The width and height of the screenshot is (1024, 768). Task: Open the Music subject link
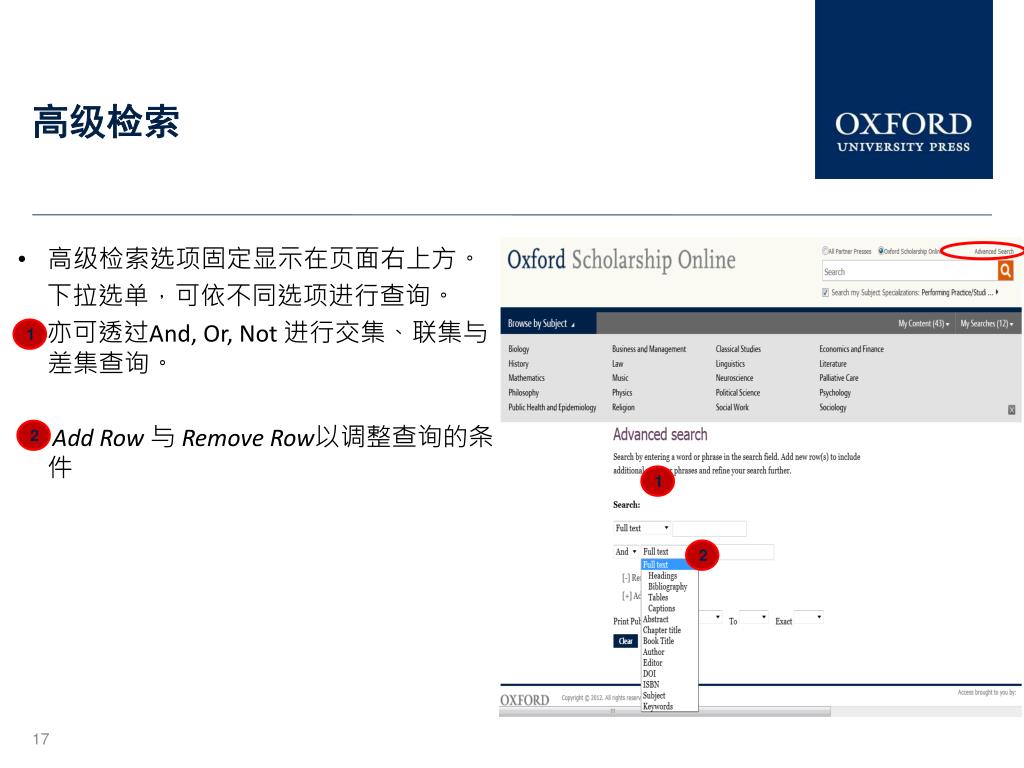(x=620, y=378)
